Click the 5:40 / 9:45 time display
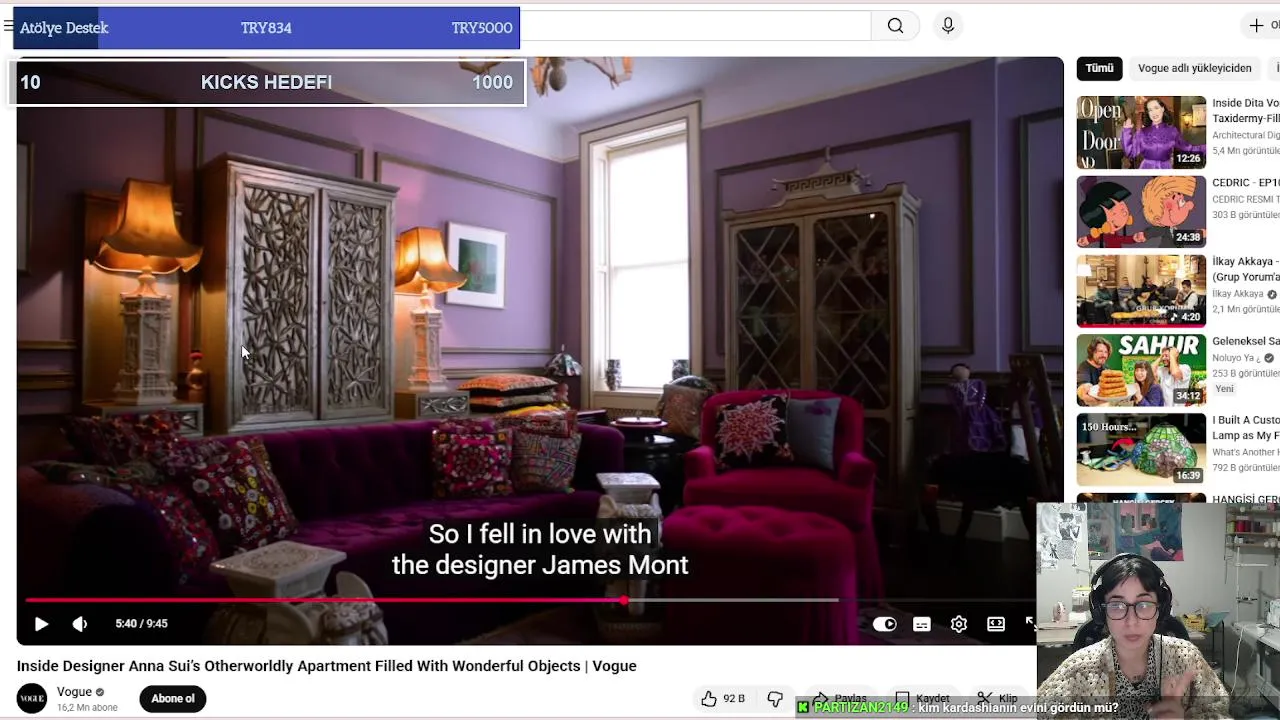 pyautogui.click(x=141, y=624)
